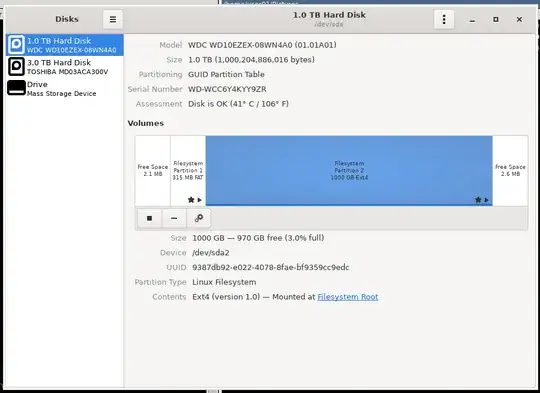
Task: Select the 2.1 MB Free Space volume
Action: pyautogui.click(x=153, y=170)
